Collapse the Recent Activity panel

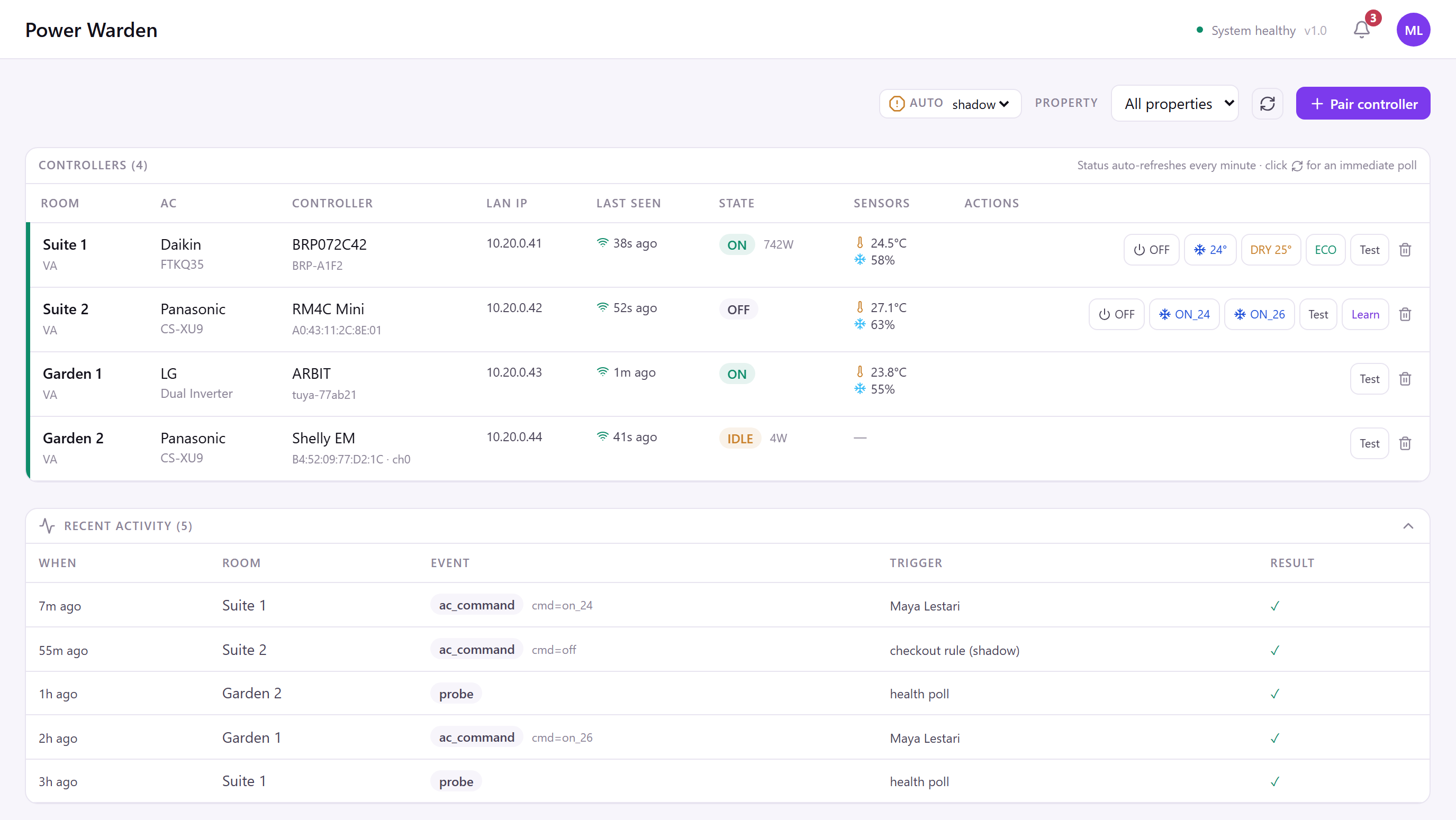1408,526
